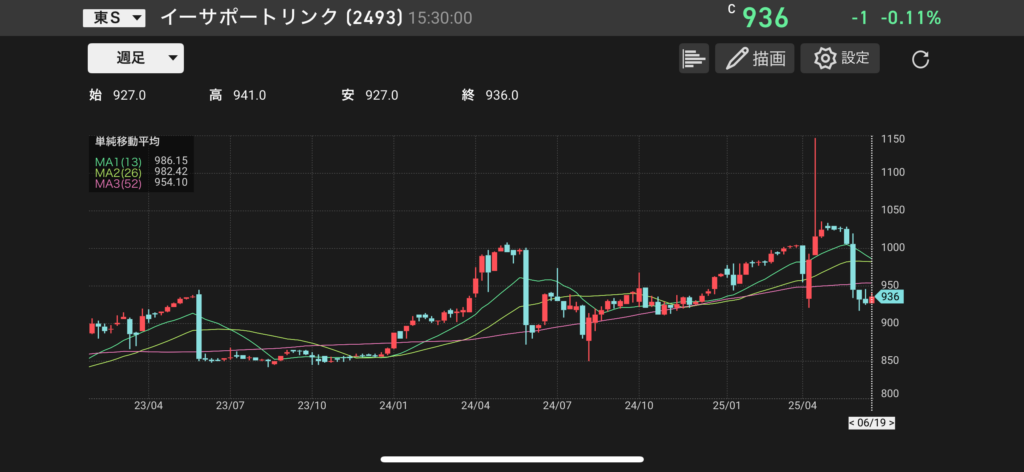
Task: Click the 25/04 date axis label
Action: coord(802,405)
